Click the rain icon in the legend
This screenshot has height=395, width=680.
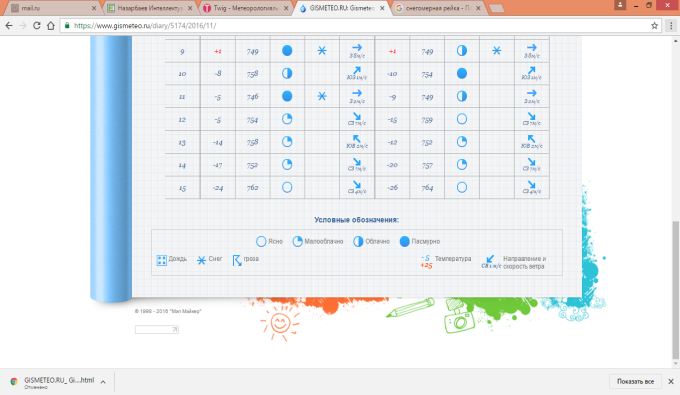(161, 260)
